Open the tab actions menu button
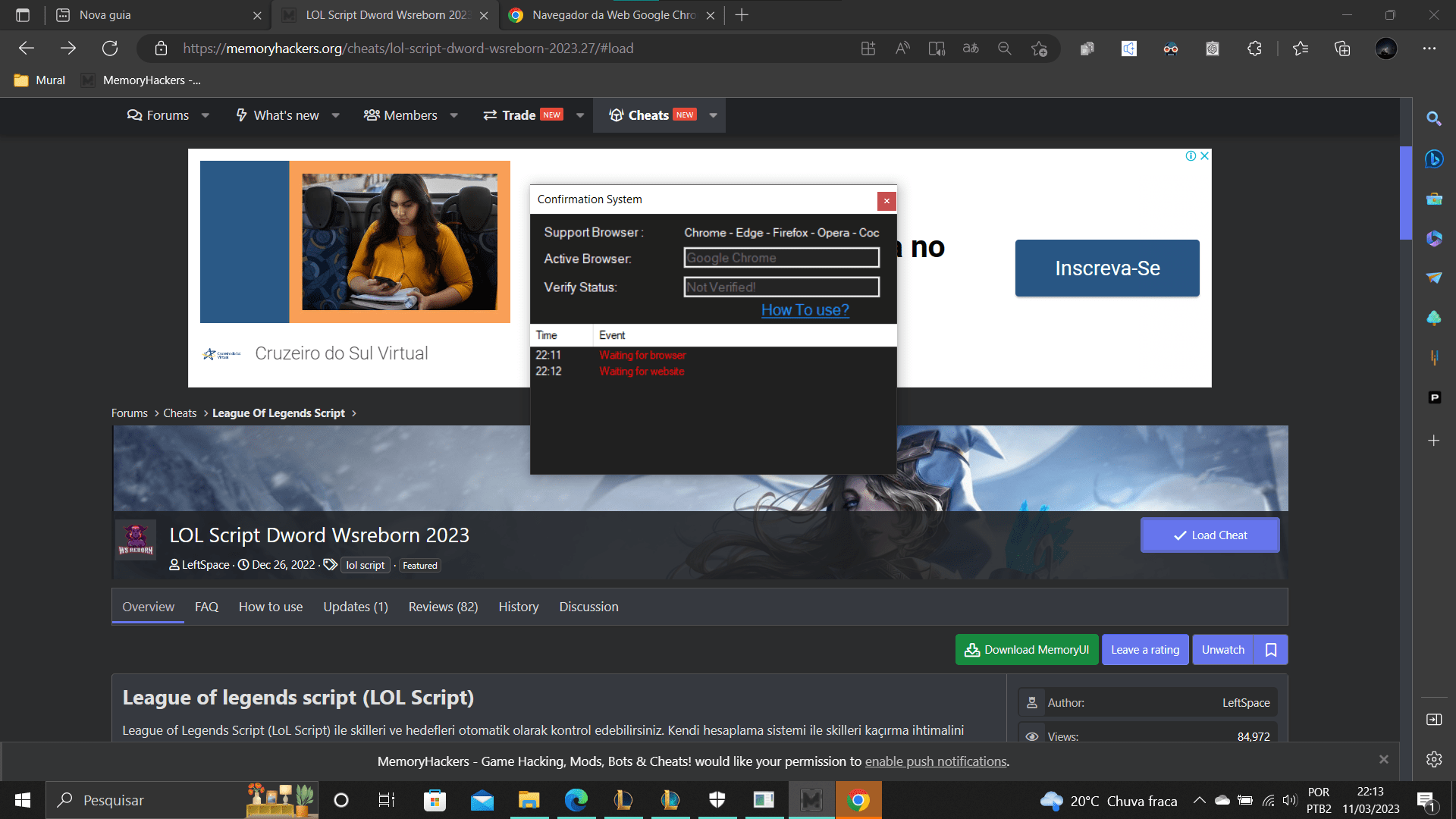 click(x=23, y=15)
